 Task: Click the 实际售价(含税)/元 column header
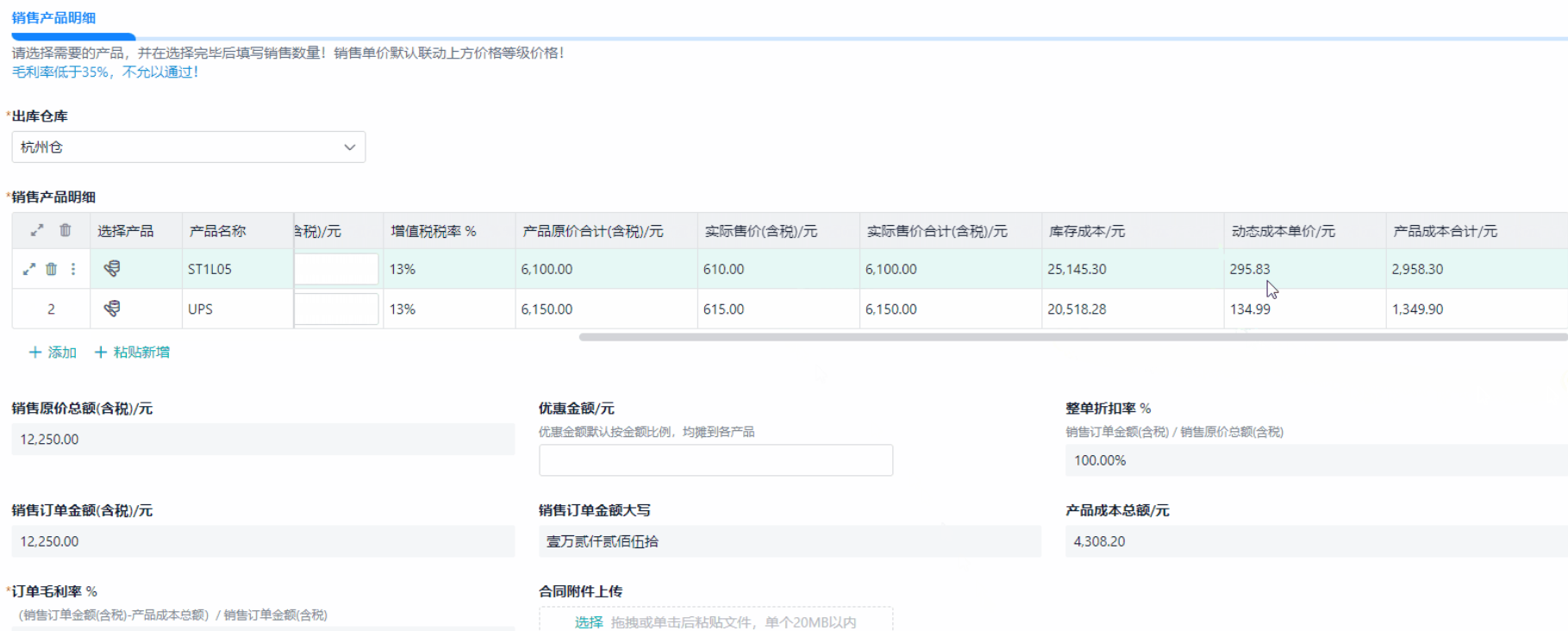point(778,231)
